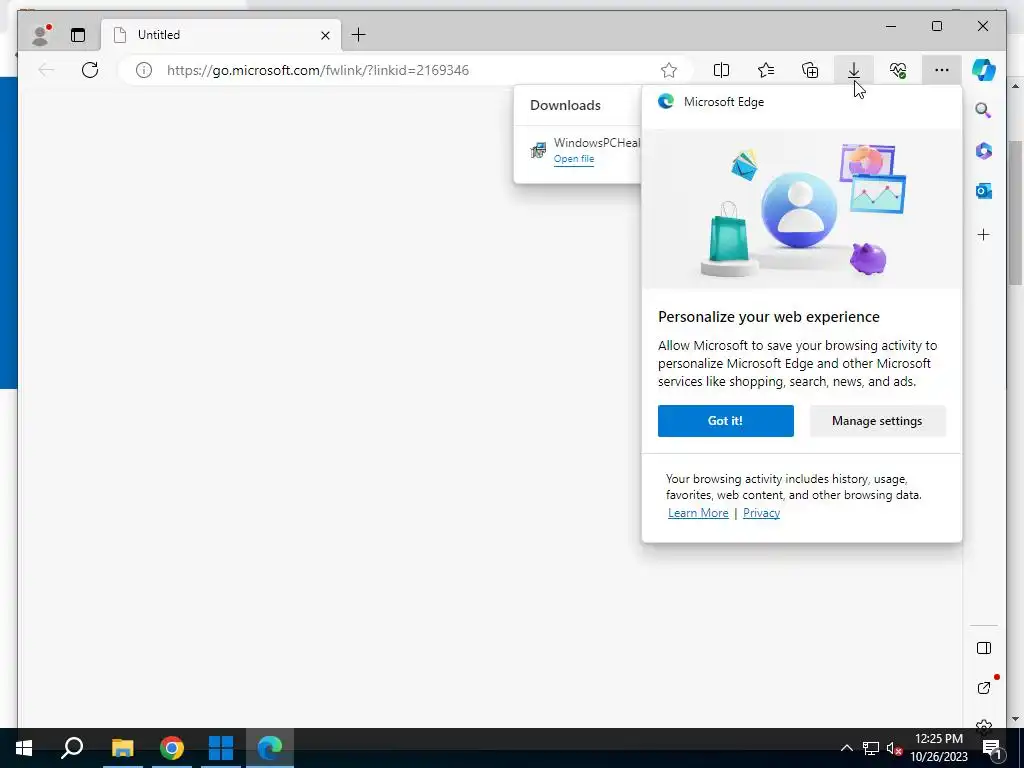Open the Privacy link
The image size is (1024, 768).
tap(761, 513)
